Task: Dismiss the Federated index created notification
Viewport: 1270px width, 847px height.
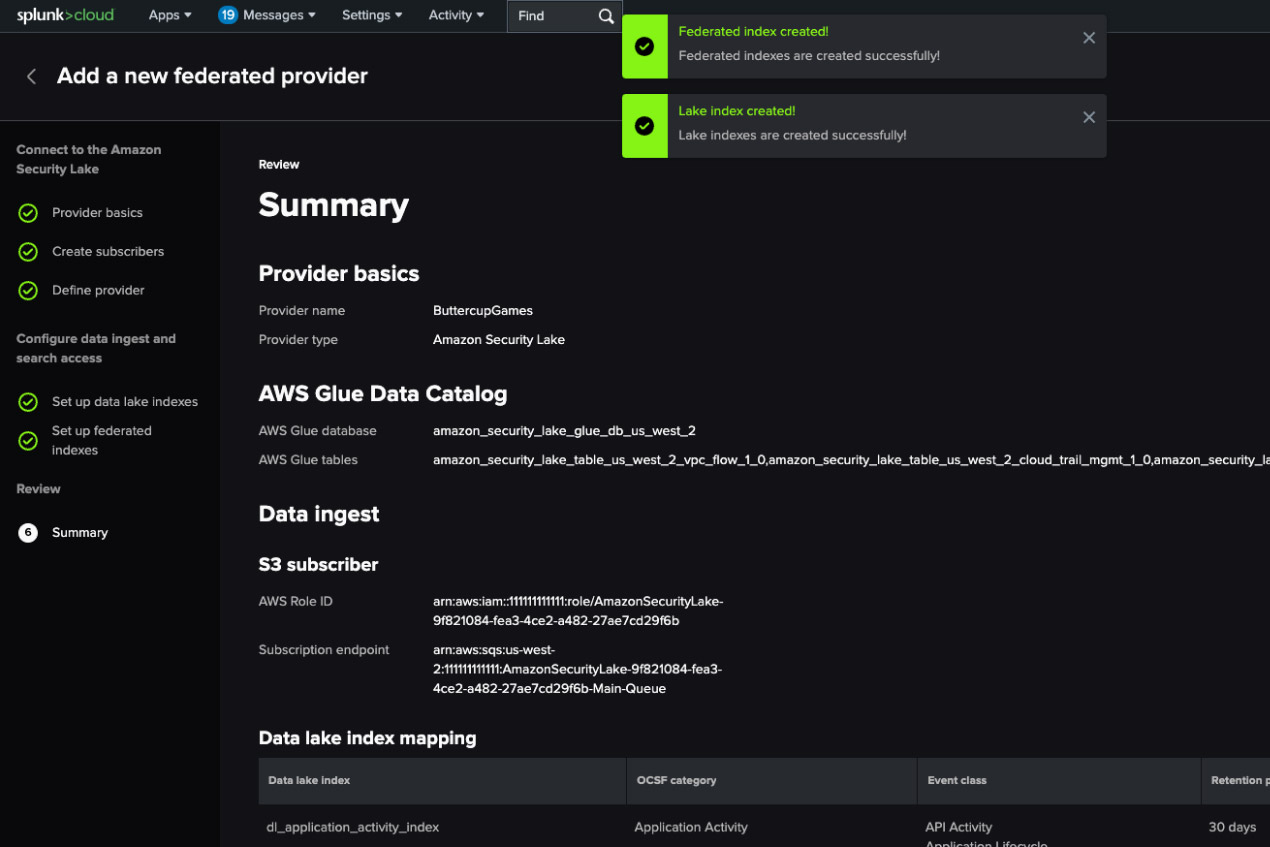Action: pyautogui.click(x=1089, y=38)
